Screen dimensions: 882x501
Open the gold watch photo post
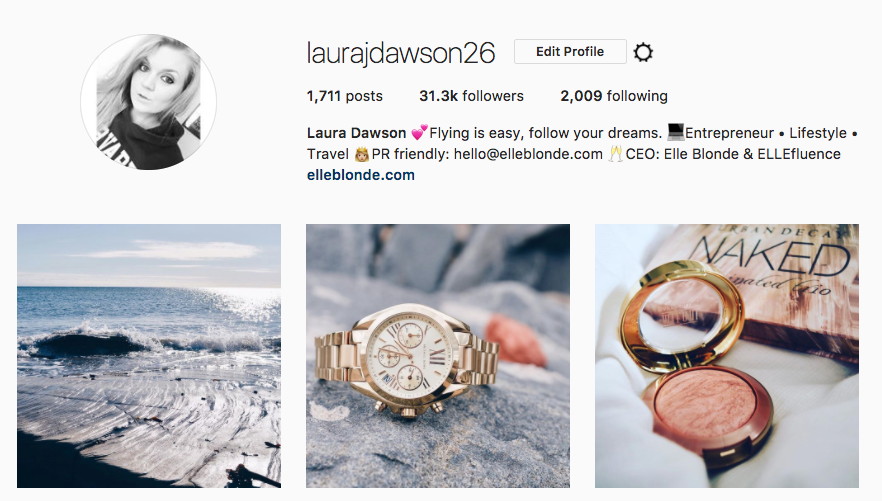pyautogui.click(x=438, y=356)
